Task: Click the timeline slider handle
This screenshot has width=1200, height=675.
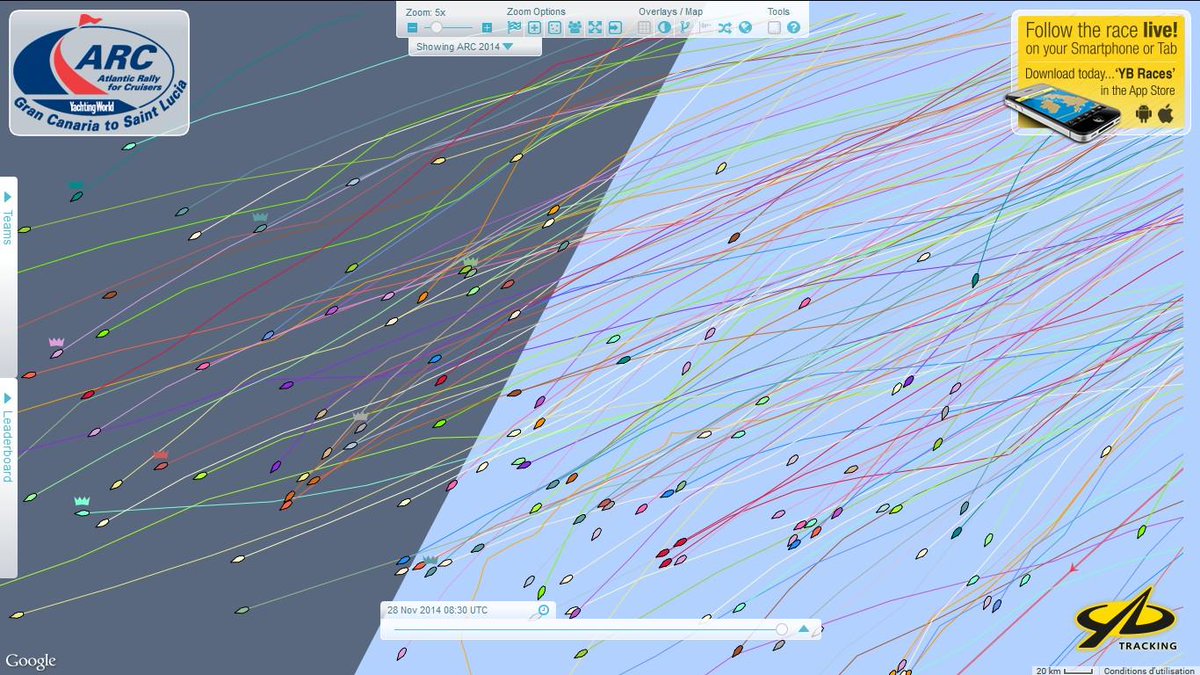Action: pos(782,629)
